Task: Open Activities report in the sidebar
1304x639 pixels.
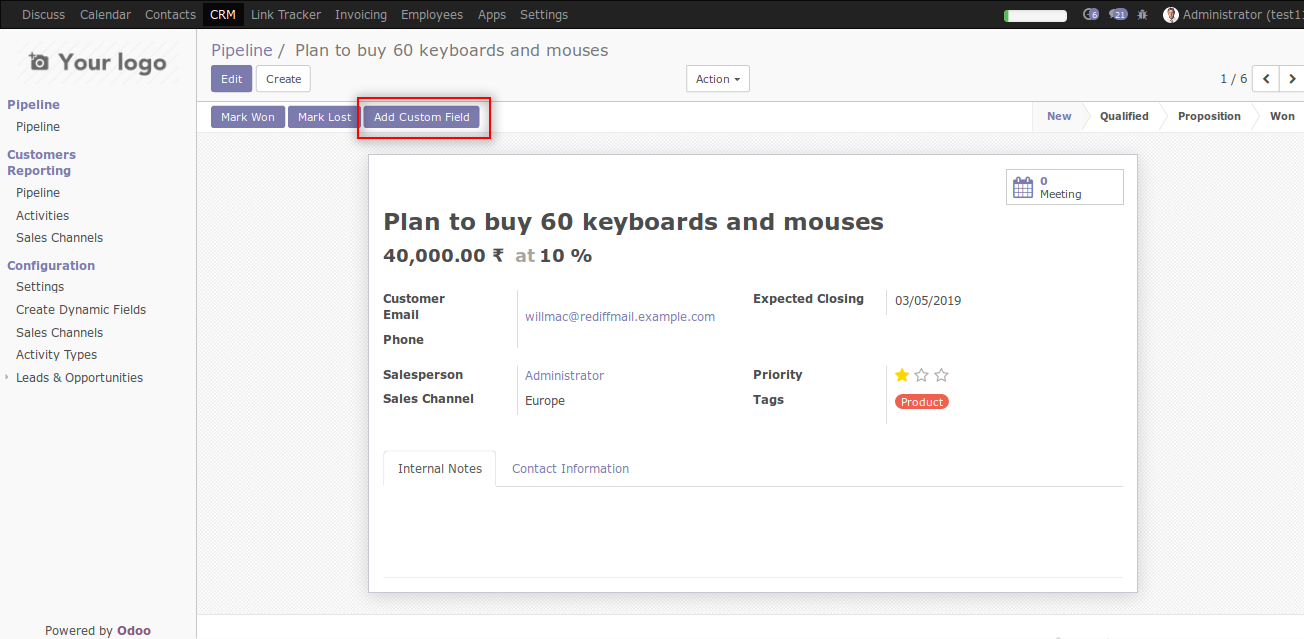Action: (x=43, y=216)
